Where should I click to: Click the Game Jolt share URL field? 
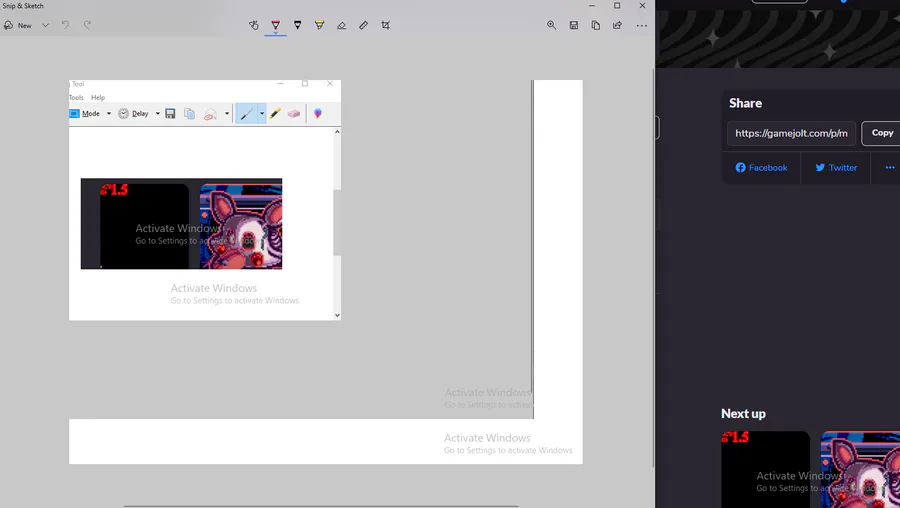point(791,133)
